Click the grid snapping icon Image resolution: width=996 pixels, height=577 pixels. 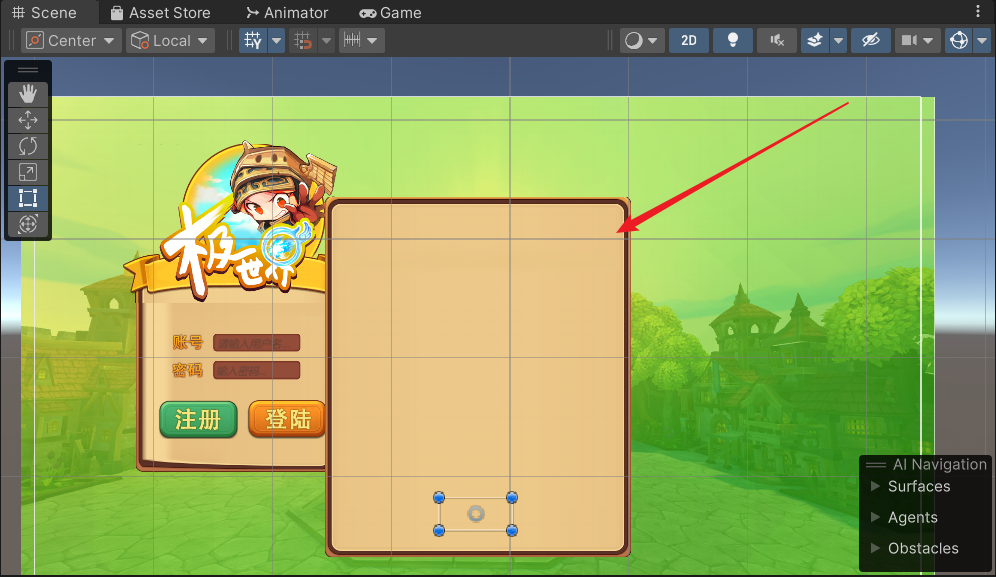tap(253, 41)
